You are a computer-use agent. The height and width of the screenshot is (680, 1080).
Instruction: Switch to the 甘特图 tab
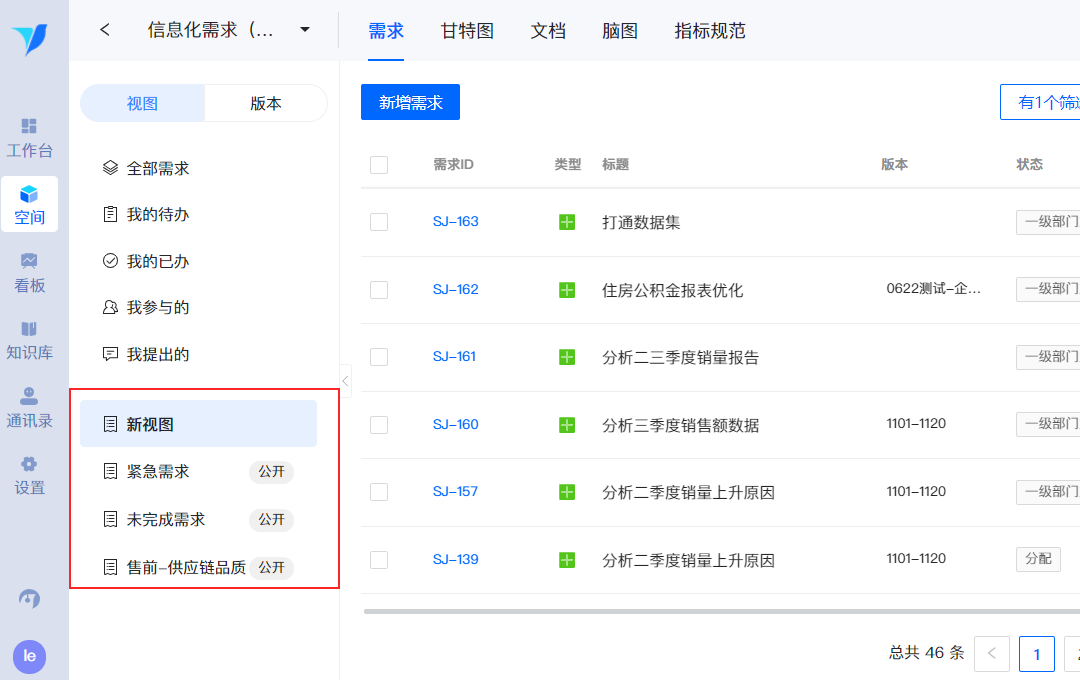[x=467, y=31]
